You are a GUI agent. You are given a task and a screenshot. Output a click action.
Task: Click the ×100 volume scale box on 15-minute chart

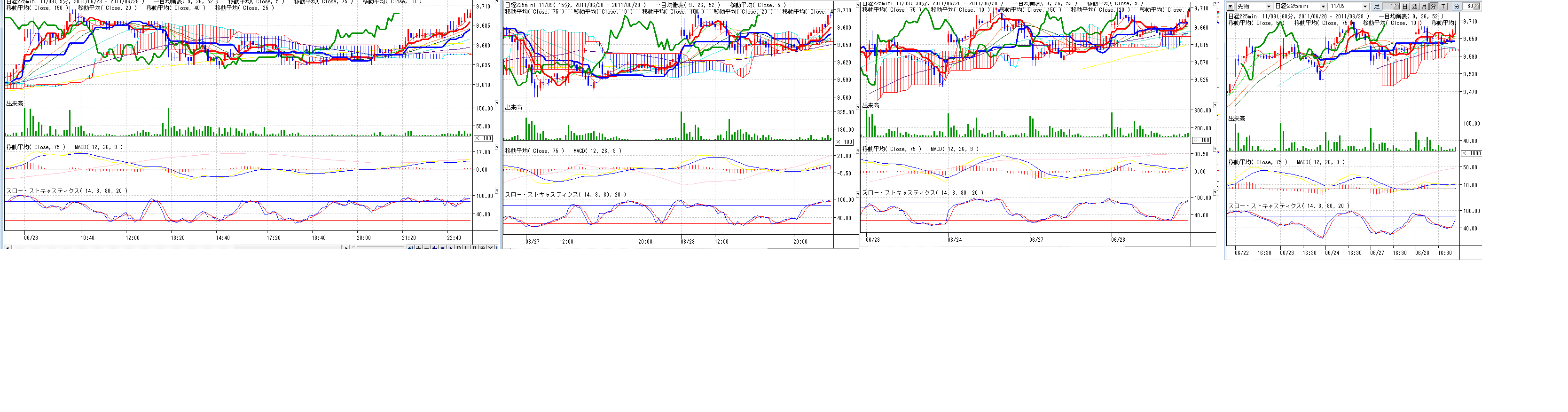coord(844,142)
